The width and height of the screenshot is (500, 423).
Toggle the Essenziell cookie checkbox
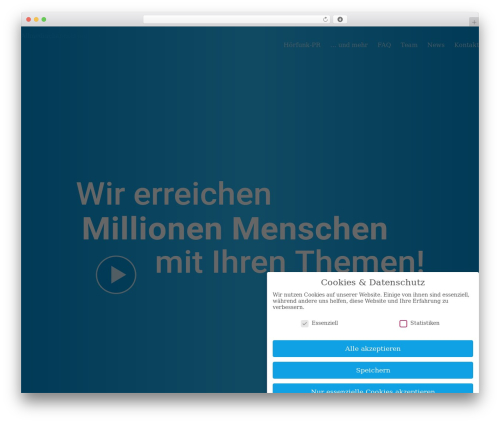[x=305, y=323]
